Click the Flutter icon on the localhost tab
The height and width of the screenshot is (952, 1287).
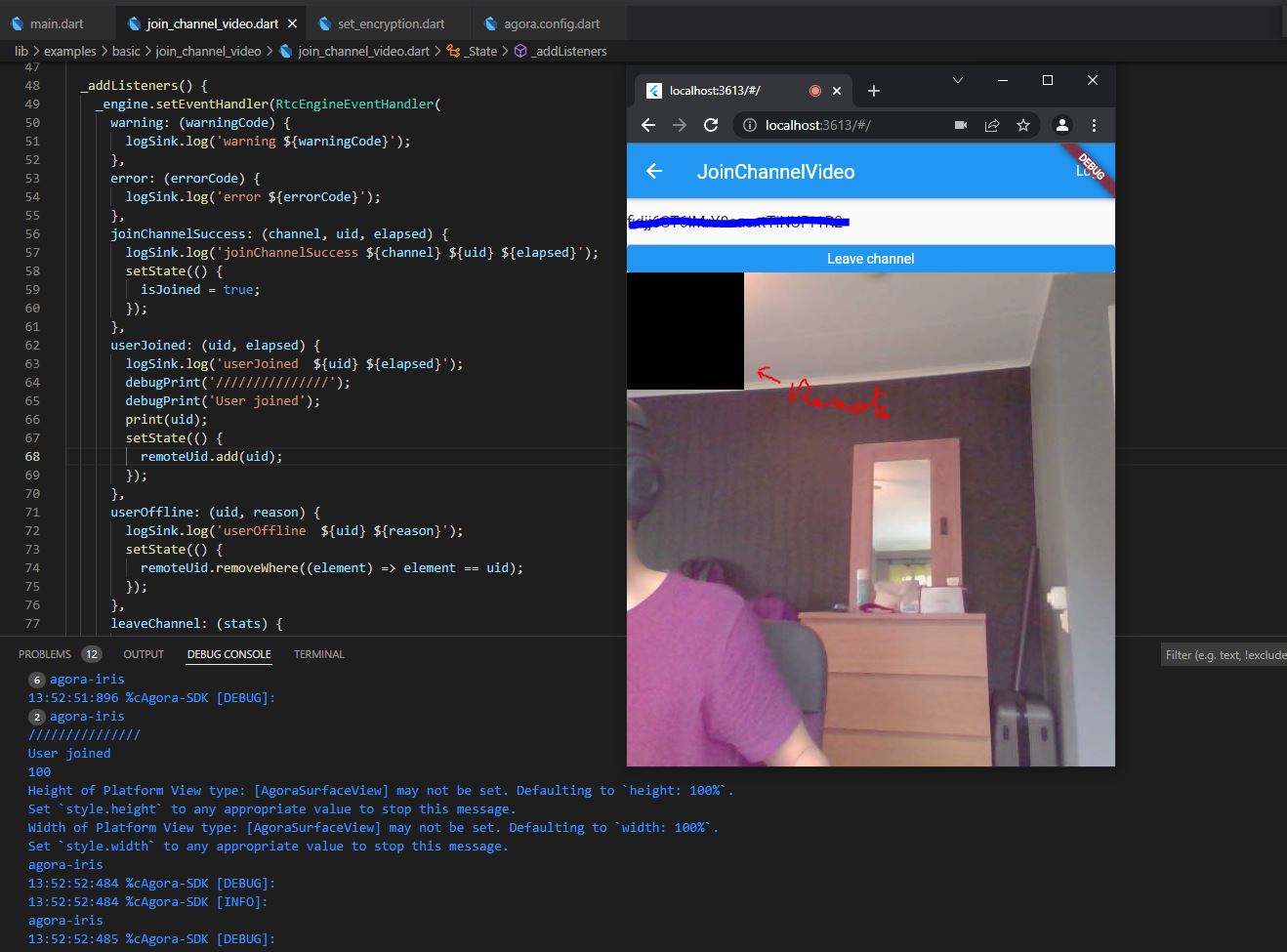click(x=653, y=90)
